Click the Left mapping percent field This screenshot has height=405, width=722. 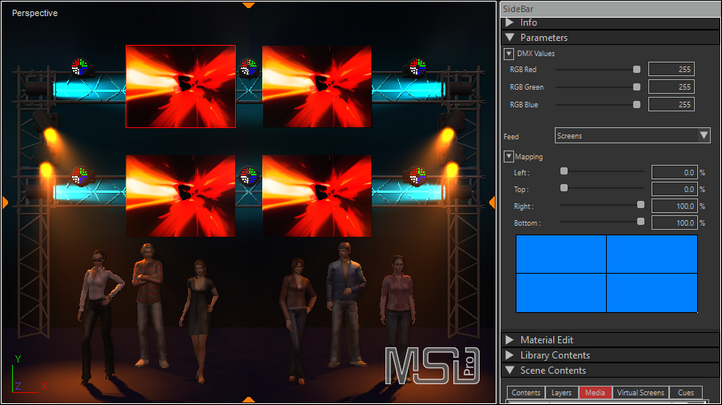[675, 172]
